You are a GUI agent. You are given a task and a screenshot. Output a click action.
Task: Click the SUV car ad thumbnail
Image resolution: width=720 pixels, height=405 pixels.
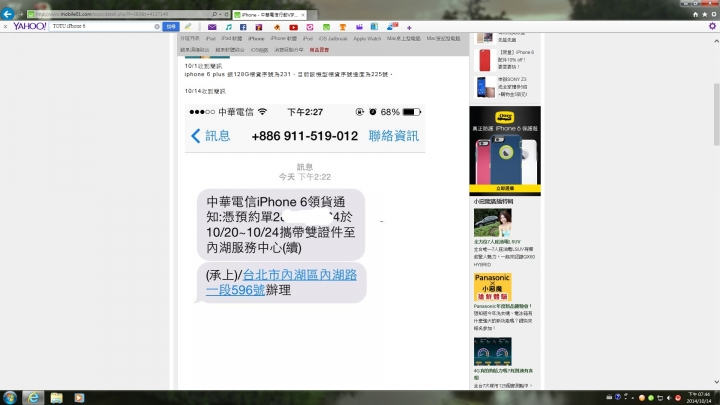coord(492,223)
